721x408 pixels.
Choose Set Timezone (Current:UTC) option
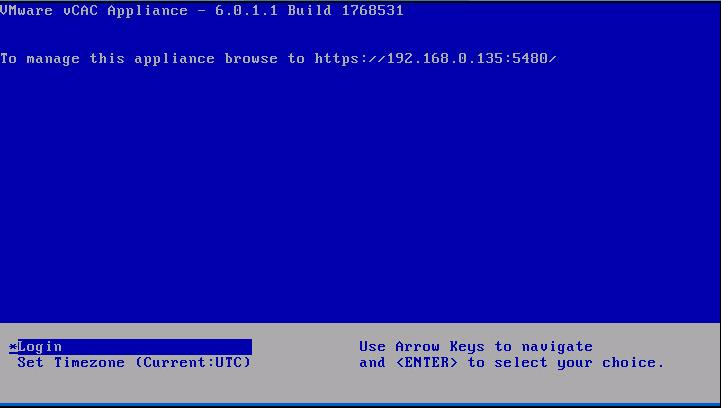point(134,362)
